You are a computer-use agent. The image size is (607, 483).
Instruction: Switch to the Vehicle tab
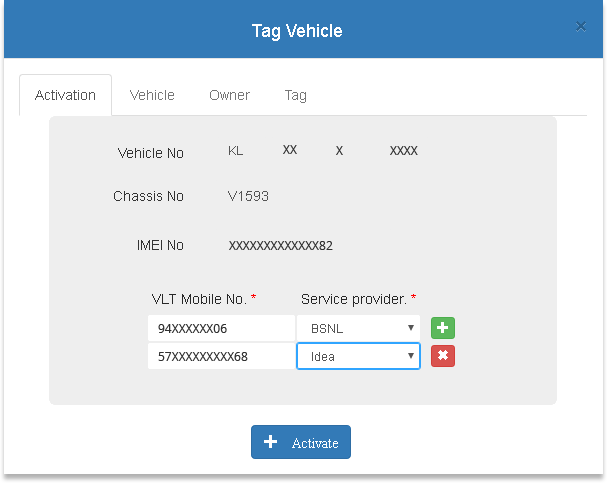point(152,95)
